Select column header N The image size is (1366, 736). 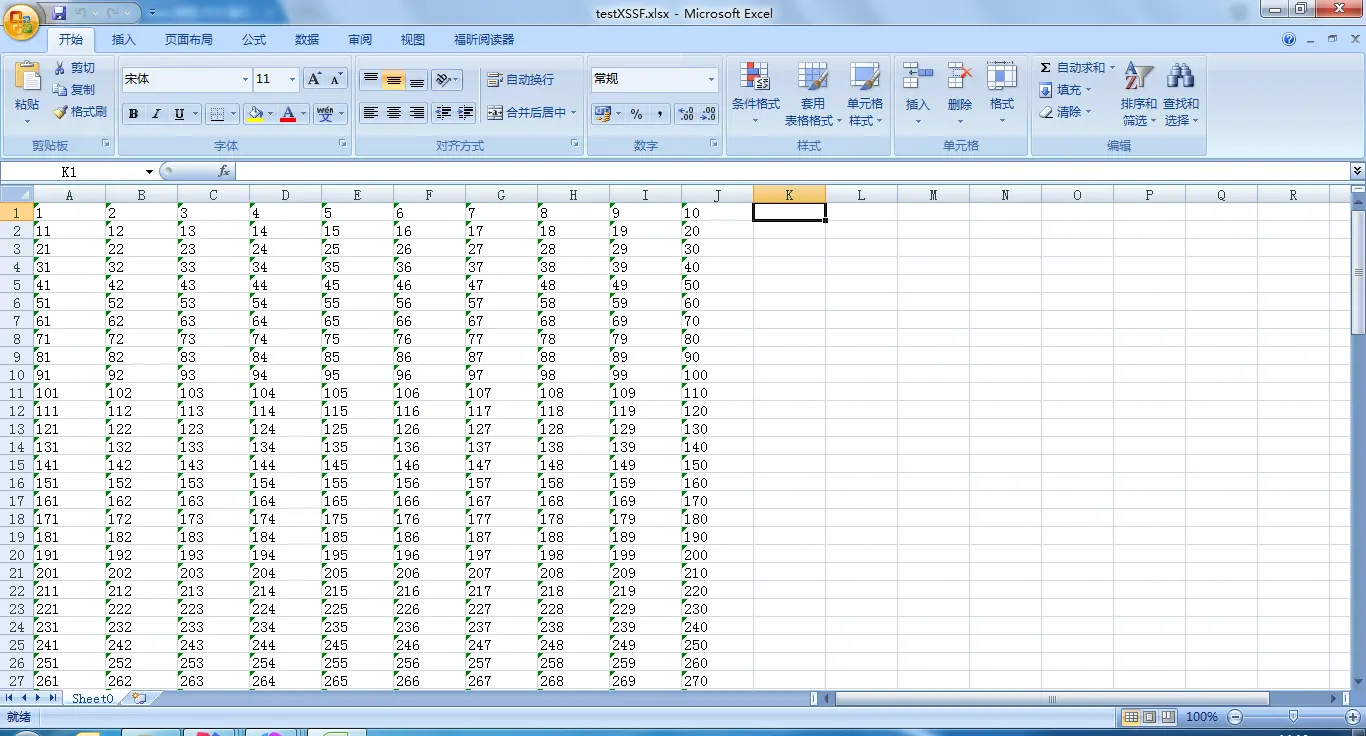click(x=1005, y=195)
